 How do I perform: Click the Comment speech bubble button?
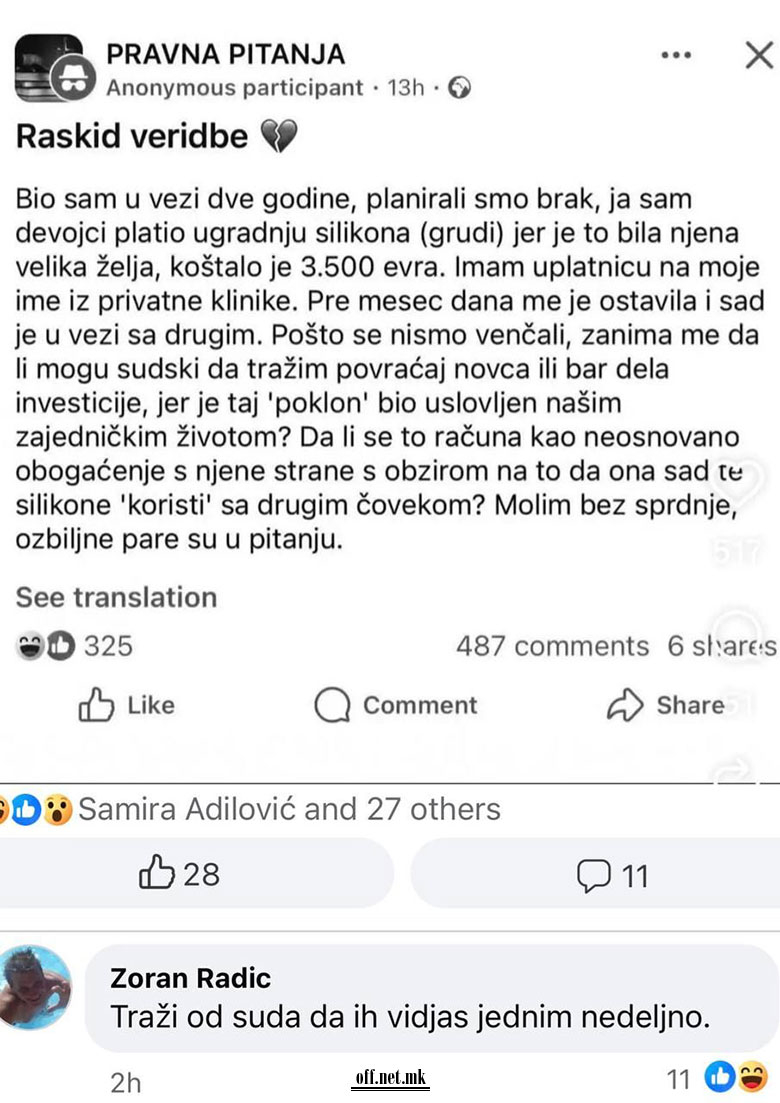[x=396, y=706]
